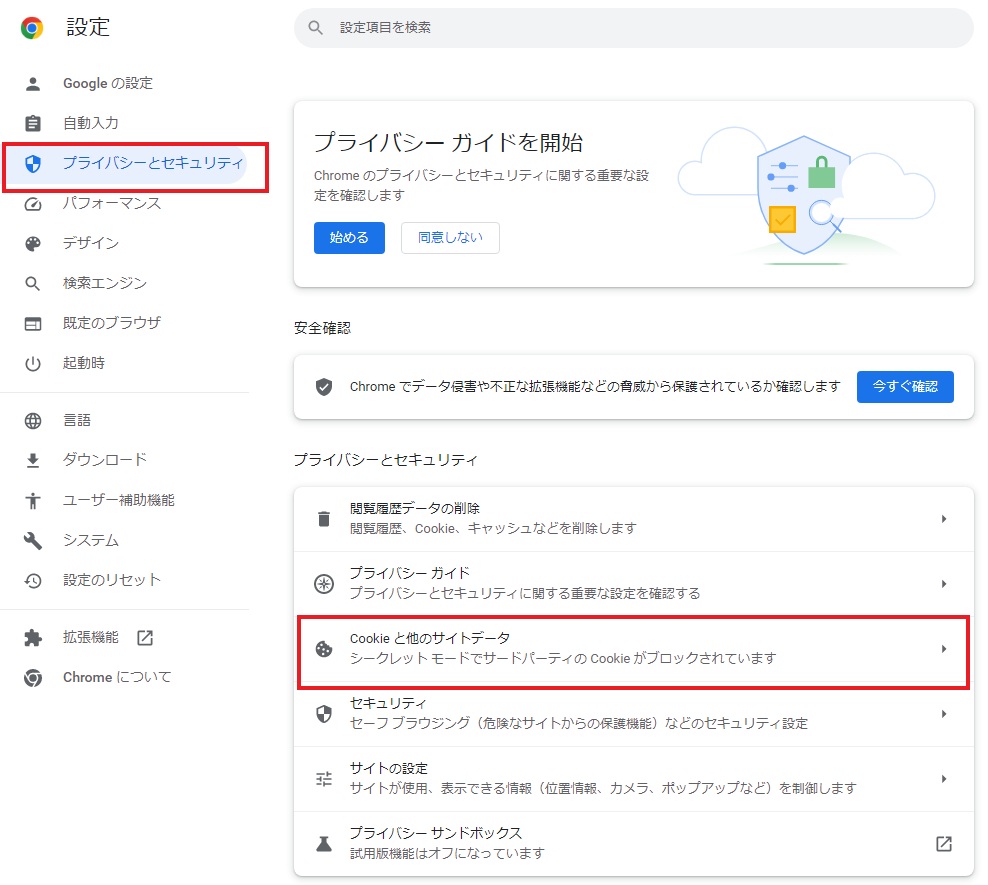This screenshot has height=885, width=988.
Task: Click the magnifier icon for 検索エンジン
Action: [x=33, y=284]
